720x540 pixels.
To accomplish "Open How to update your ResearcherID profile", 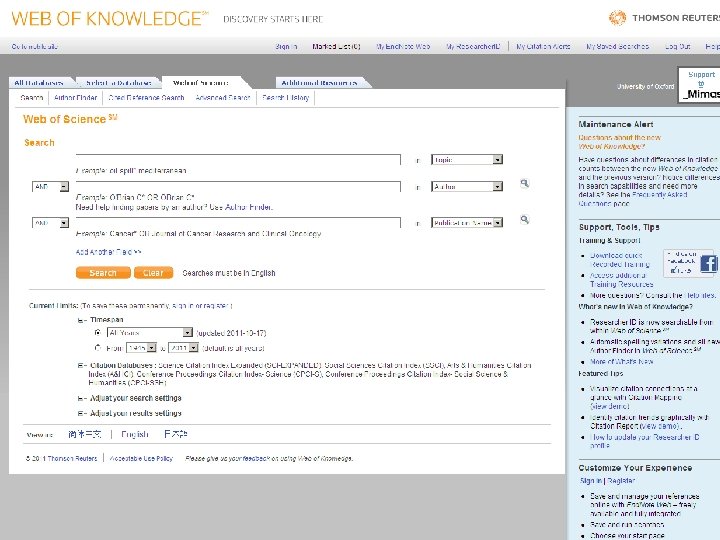I will tap(645, 441).
